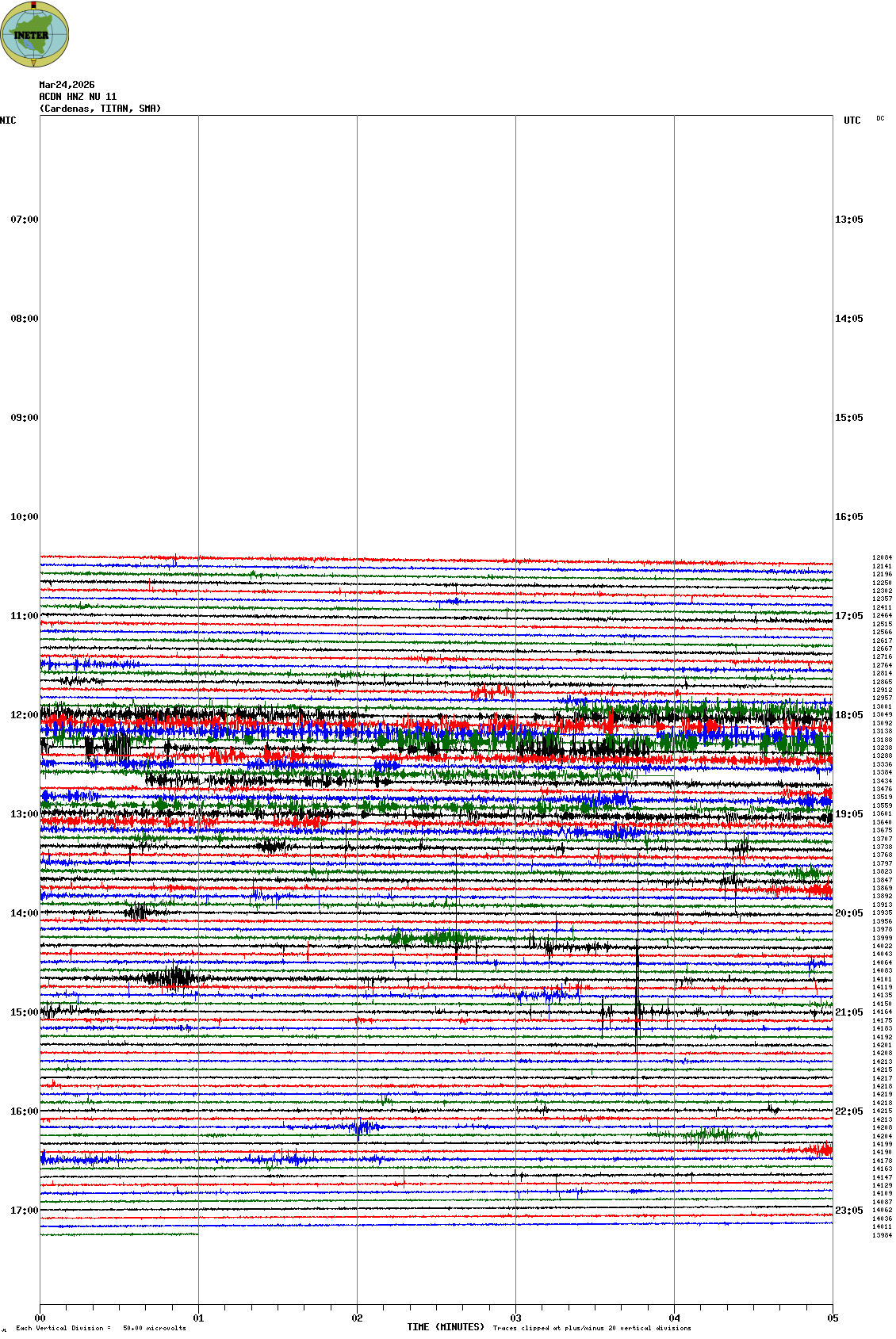Viewport: 896px width, 1339px height.
Task: Click the 00 minute axis tick label
Action: tap(40, 1318)
